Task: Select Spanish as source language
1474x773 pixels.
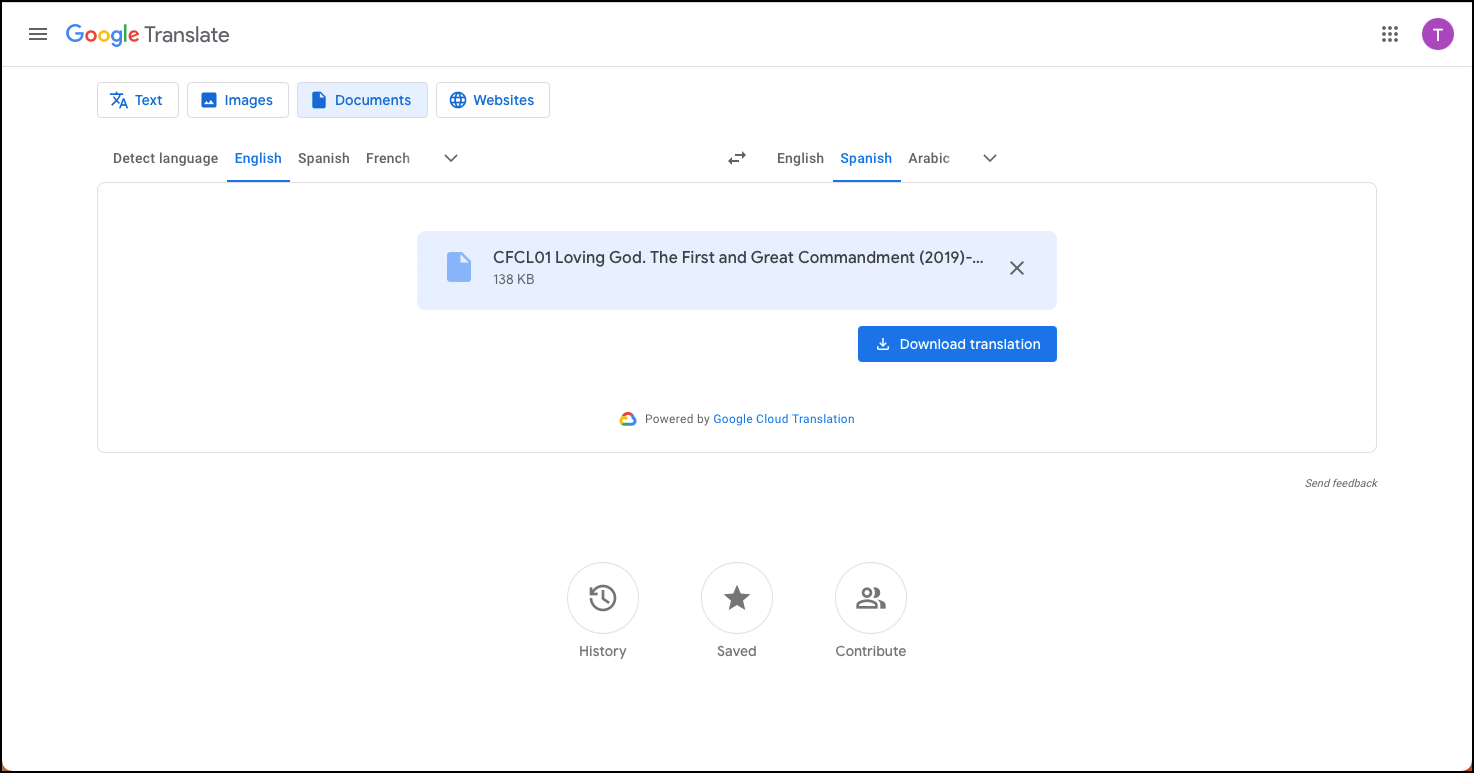Action: 324,158
